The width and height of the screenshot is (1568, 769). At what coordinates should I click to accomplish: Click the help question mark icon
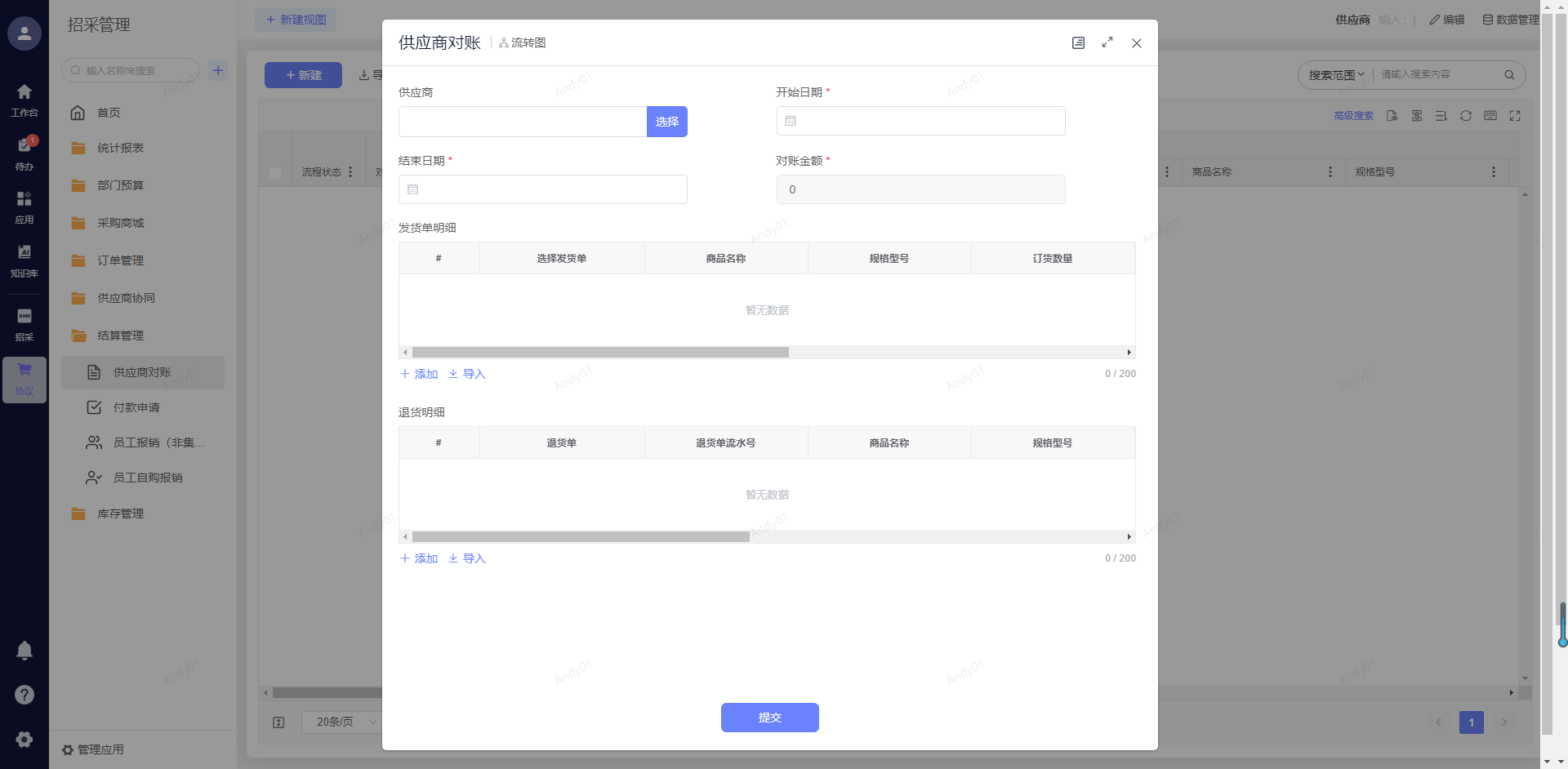point(24,695)
